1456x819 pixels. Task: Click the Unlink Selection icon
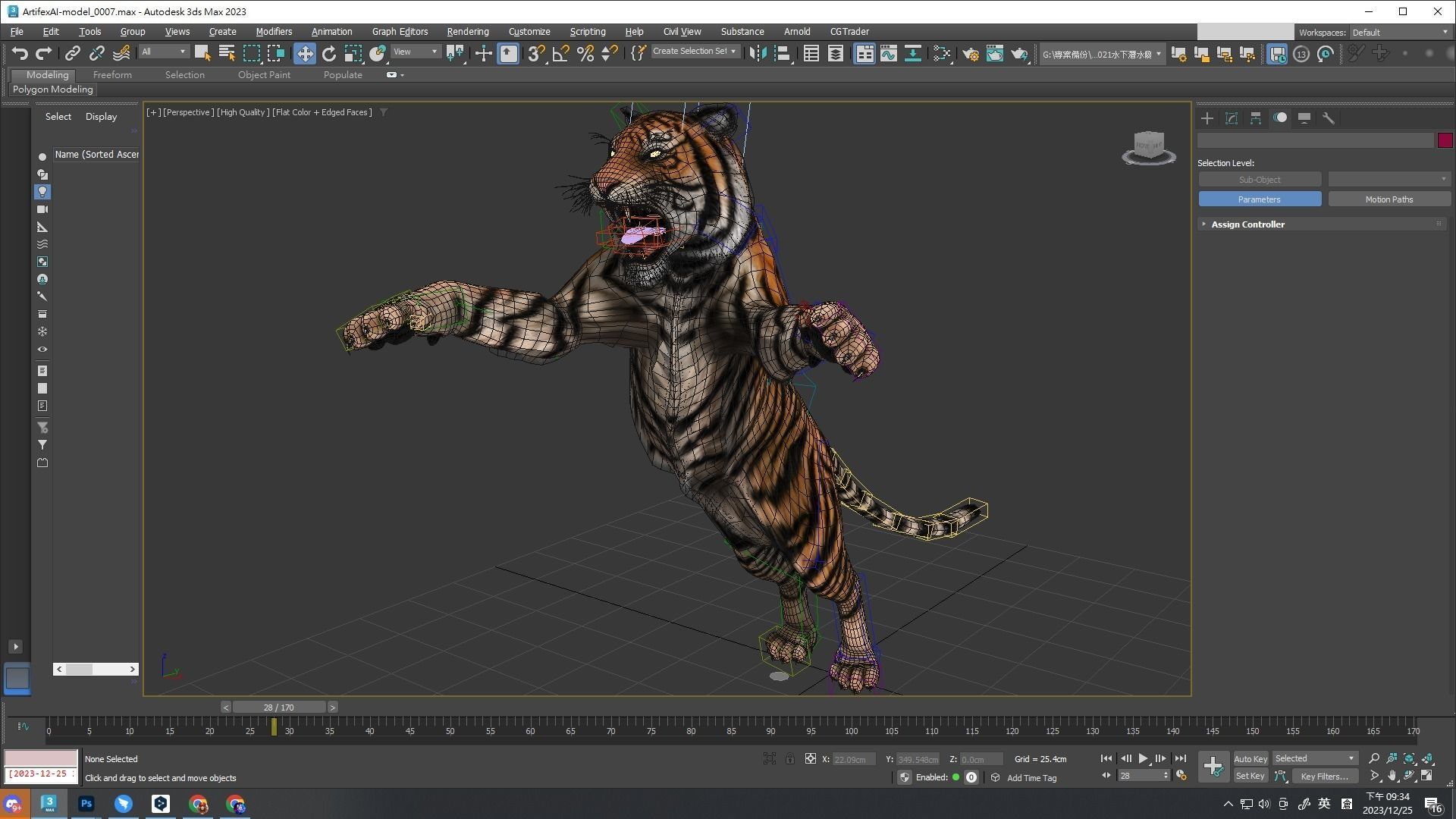tap(96, 53)
